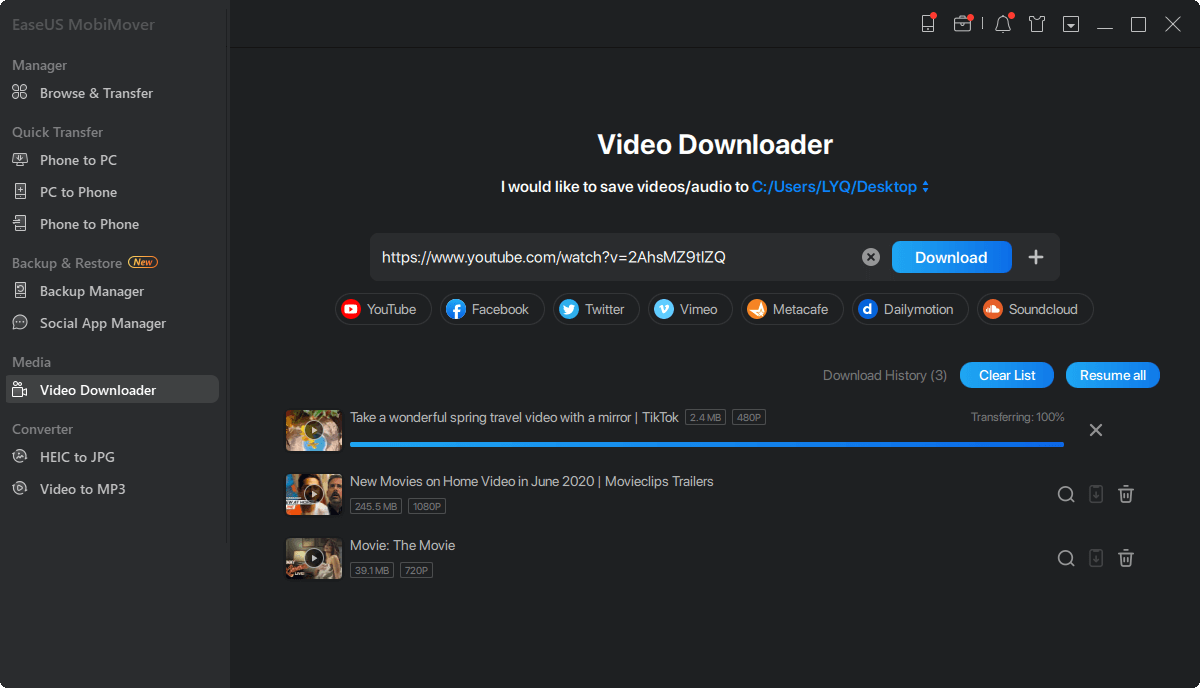Choose the Dailymotion site chip

(x=910, y=309)
